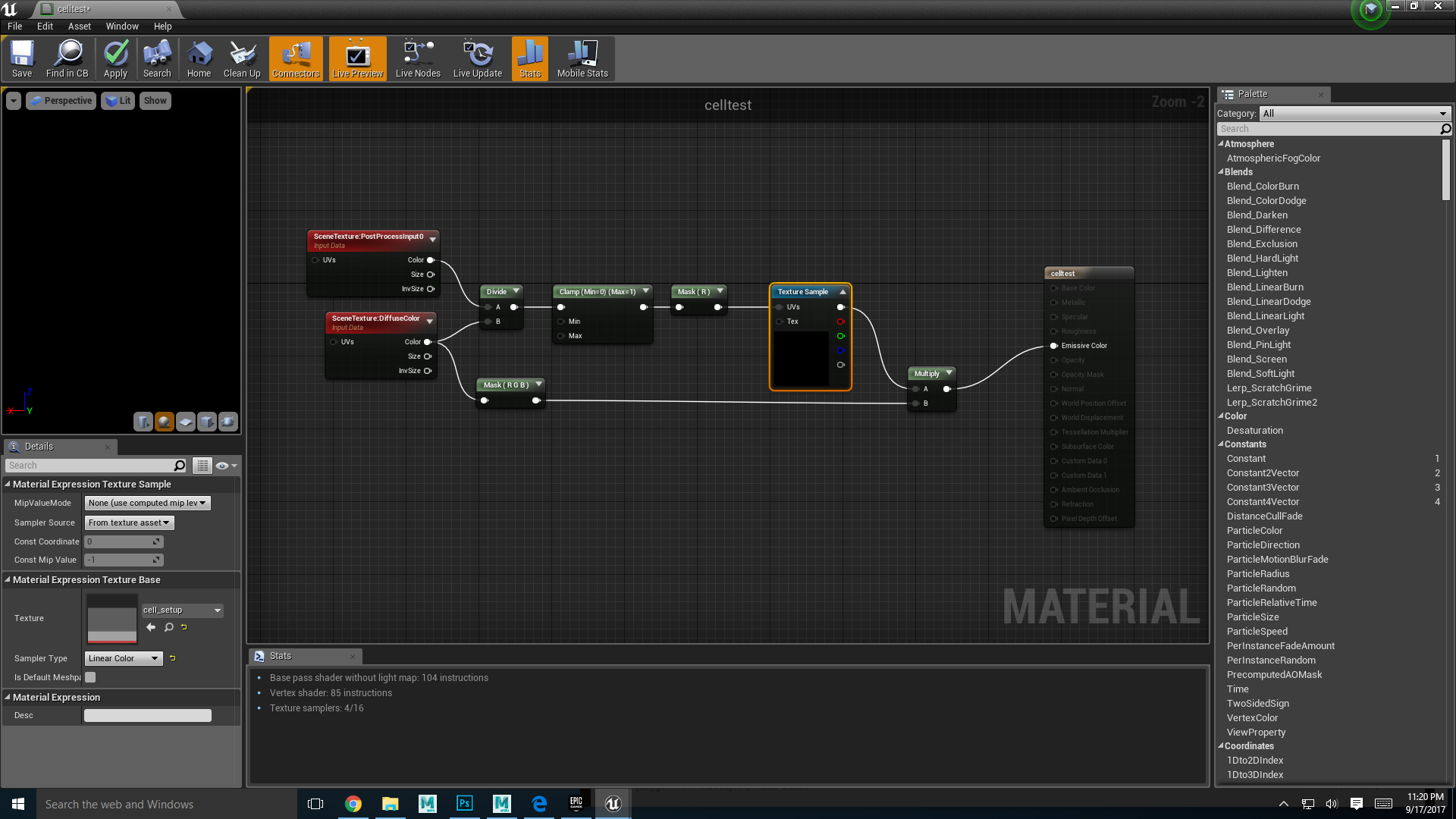Click the Palette search field

(x=1327, y=129)
